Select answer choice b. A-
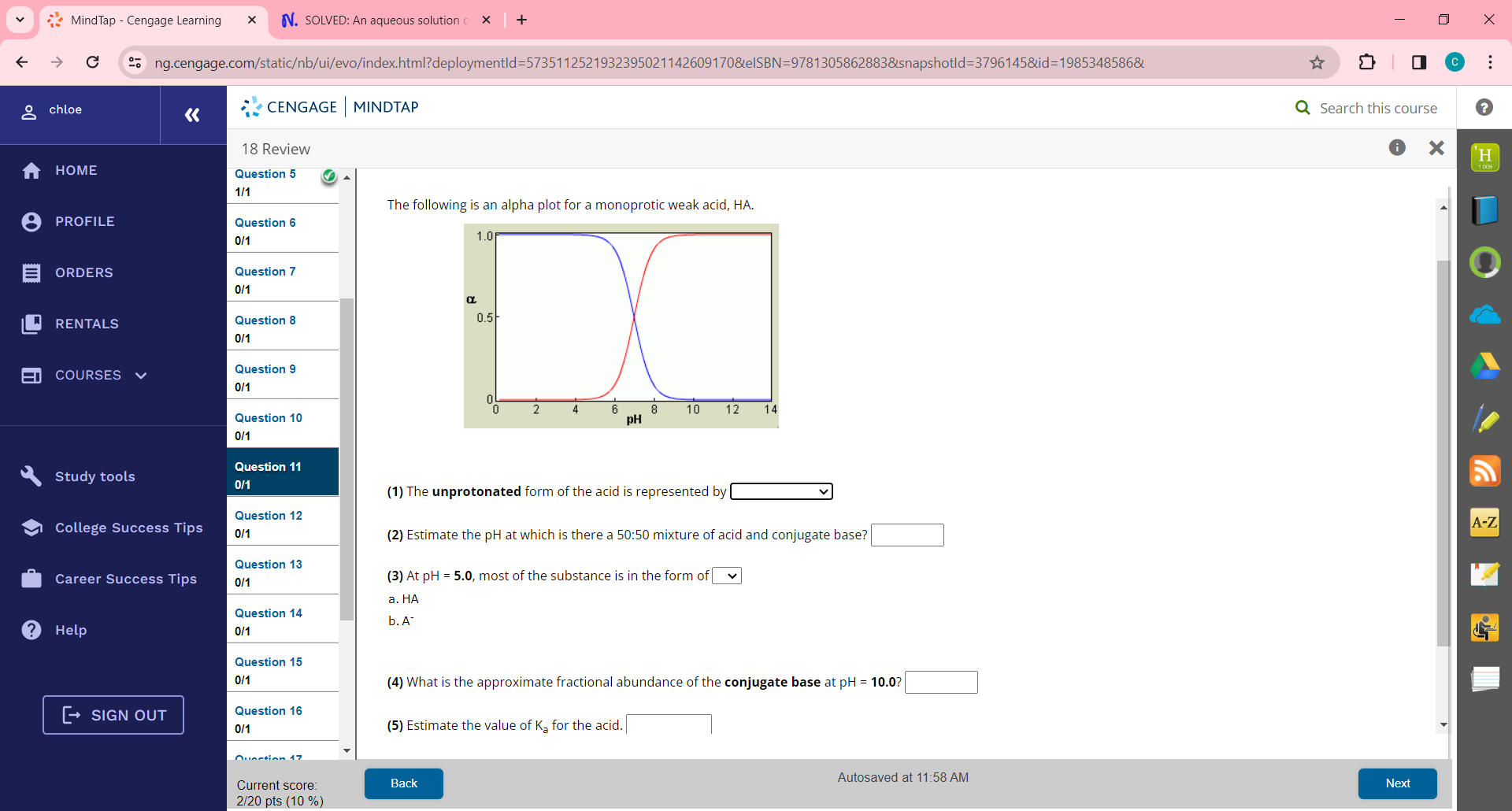The width and height of the screenshot is (1512, 811). tap(402, 620)
